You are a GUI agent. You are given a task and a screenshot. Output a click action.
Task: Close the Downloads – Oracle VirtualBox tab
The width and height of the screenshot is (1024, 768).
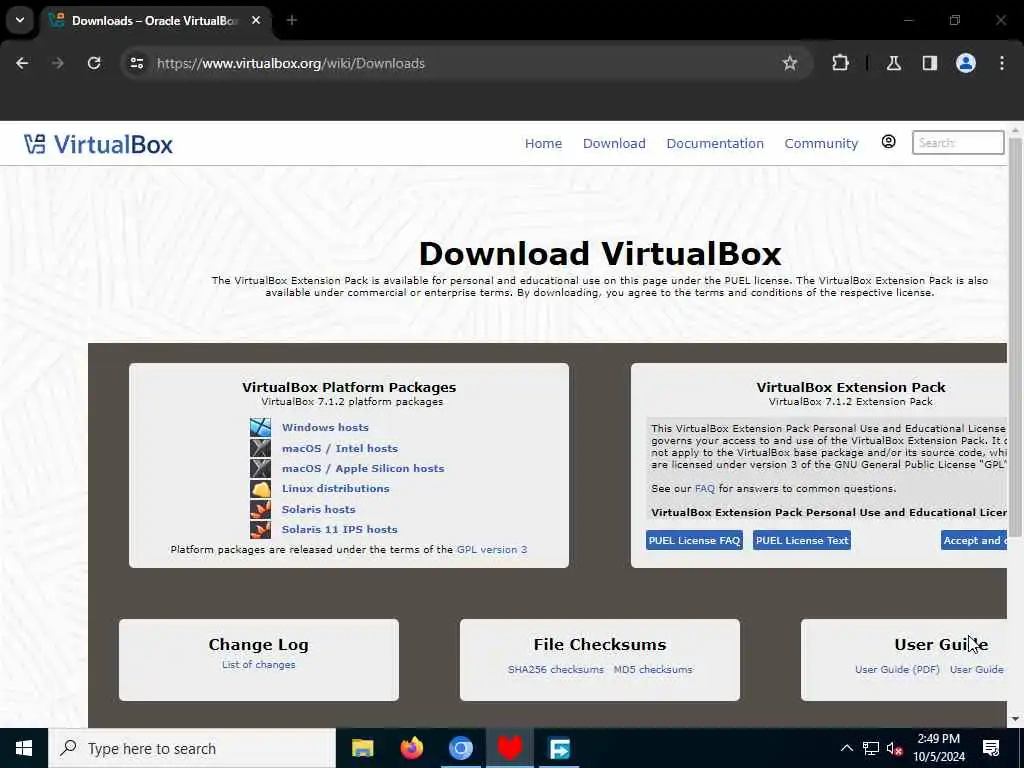[256, 20]
